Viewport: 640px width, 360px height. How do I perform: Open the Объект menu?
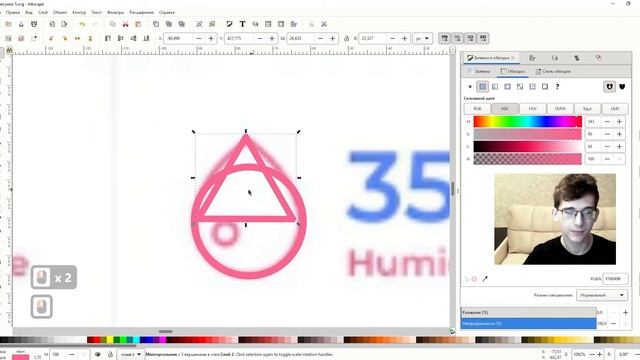(x=60, y=13)
